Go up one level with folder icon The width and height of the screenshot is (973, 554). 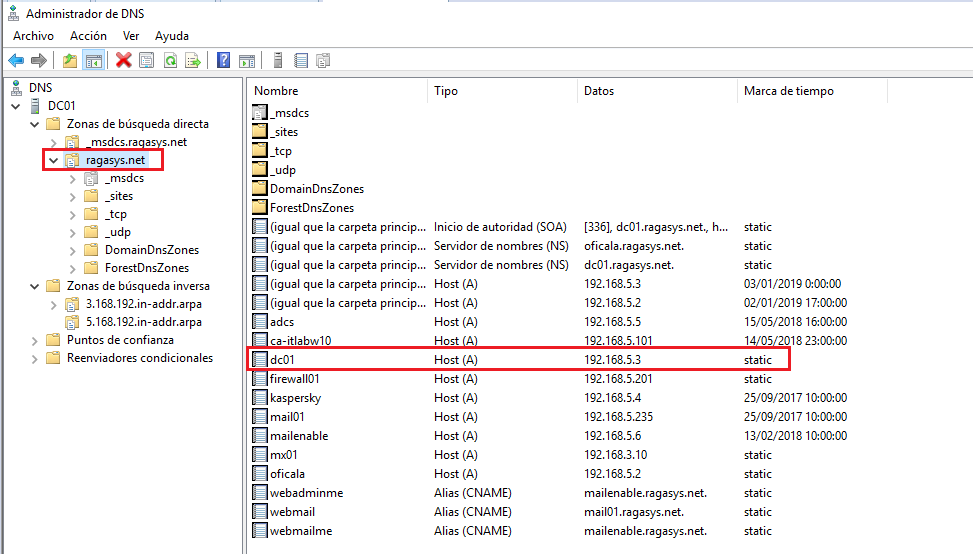click(70, 61)
